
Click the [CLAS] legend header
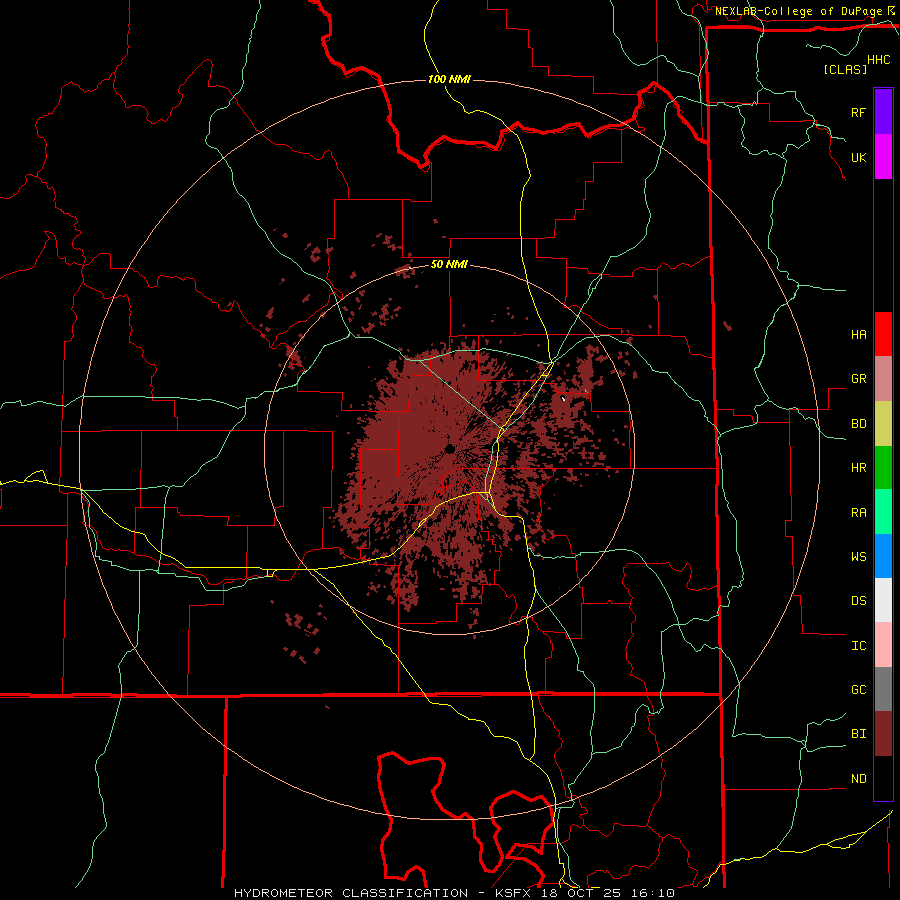(845, 69)
